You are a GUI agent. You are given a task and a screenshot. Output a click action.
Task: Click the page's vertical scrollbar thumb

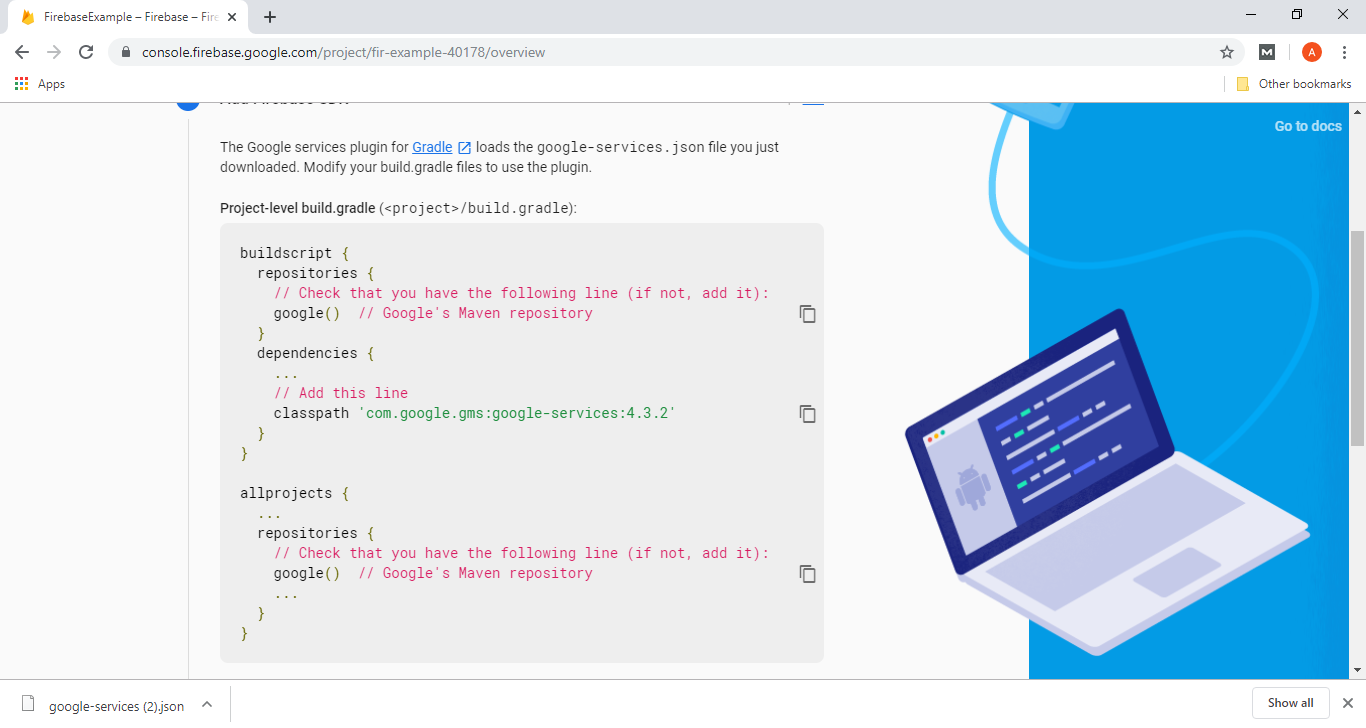click(x=1357, y=338)
